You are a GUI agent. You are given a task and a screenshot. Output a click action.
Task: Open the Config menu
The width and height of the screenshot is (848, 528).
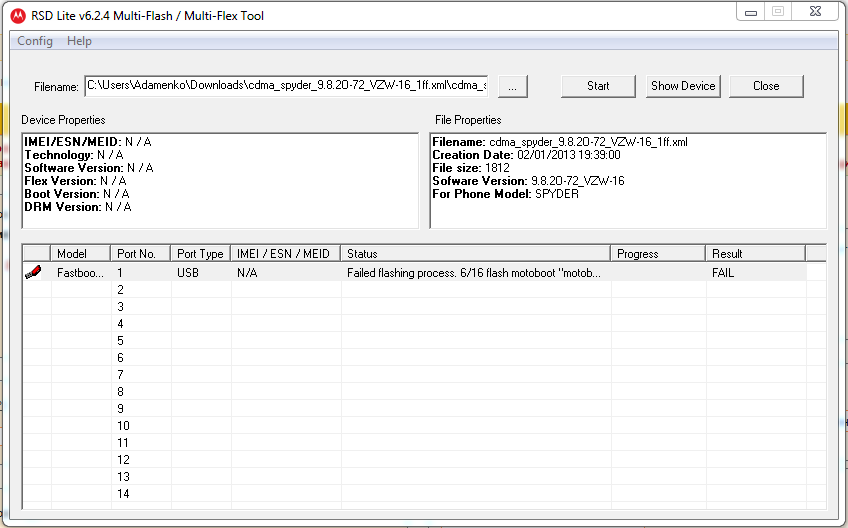tap(35, 41)
